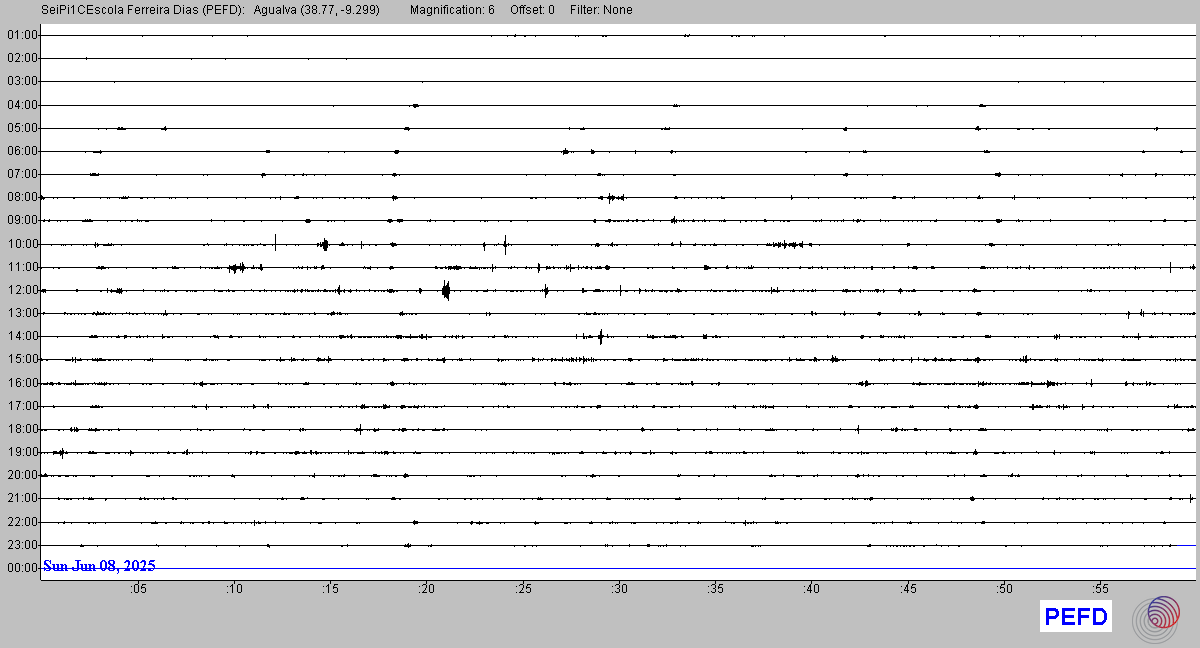This screenshot has height=648, width=1200.
Task: Select the 10:00 hour label
Action: (x=22, y=244)
